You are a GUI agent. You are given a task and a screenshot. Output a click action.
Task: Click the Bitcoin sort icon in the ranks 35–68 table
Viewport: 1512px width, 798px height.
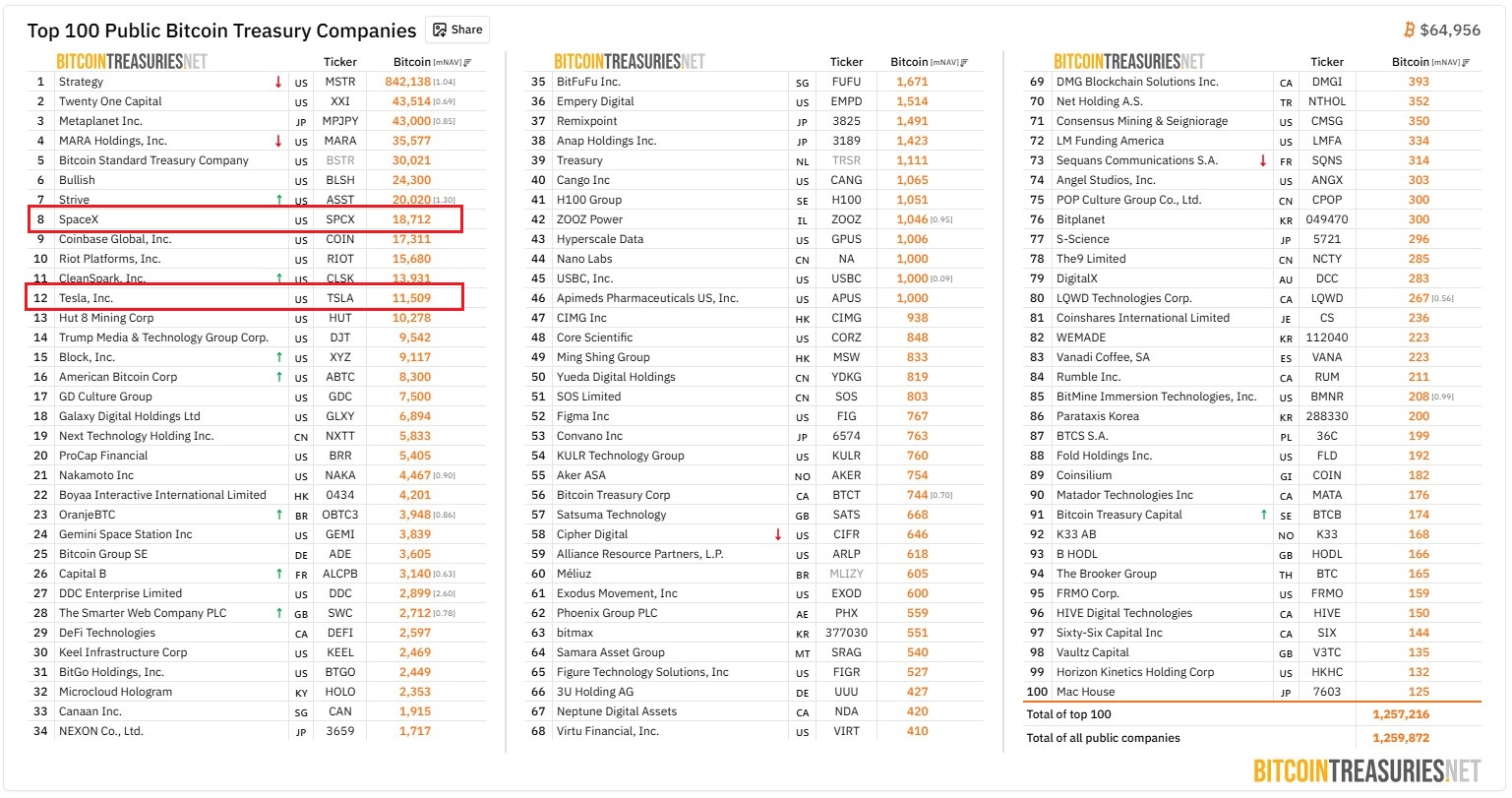(x=964, y=63)
